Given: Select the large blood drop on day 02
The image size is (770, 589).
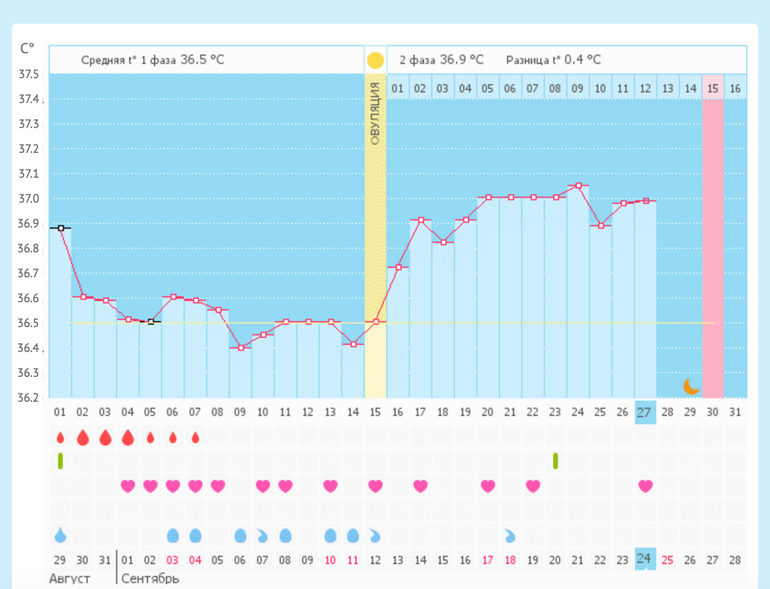Looking at the screenshot, I should [82, 438].
